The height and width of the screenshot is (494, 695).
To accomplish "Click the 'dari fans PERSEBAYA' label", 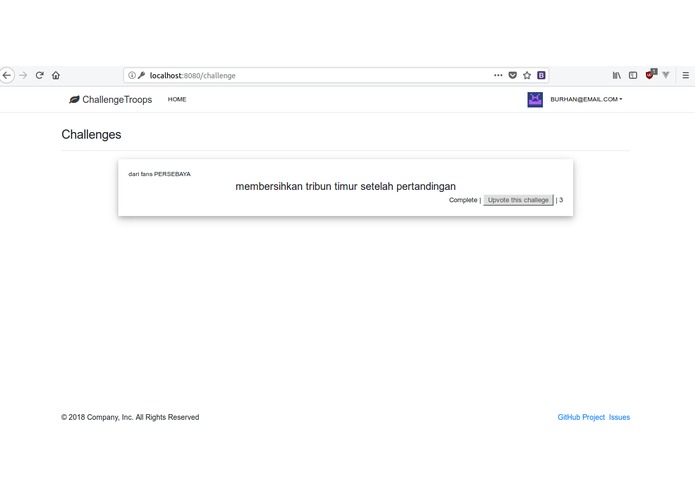I will [160, 174].
